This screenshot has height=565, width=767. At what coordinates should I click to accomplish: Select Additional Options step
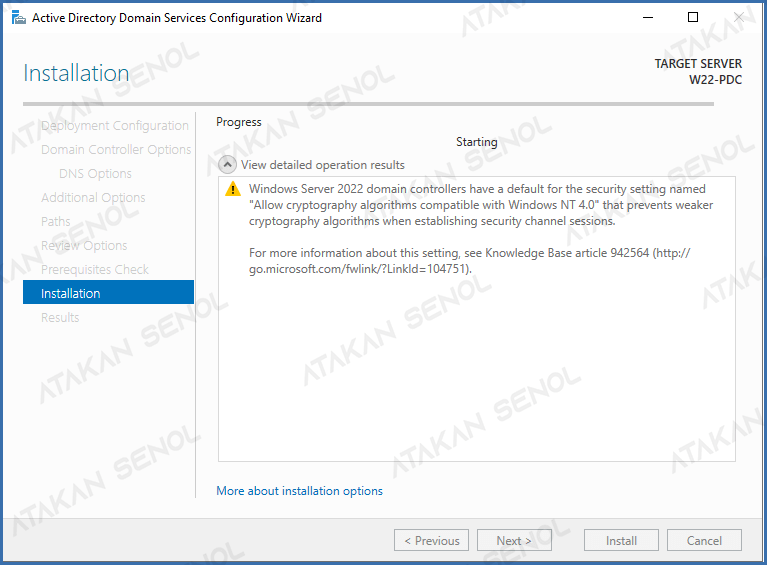click(x=93, y=198)
